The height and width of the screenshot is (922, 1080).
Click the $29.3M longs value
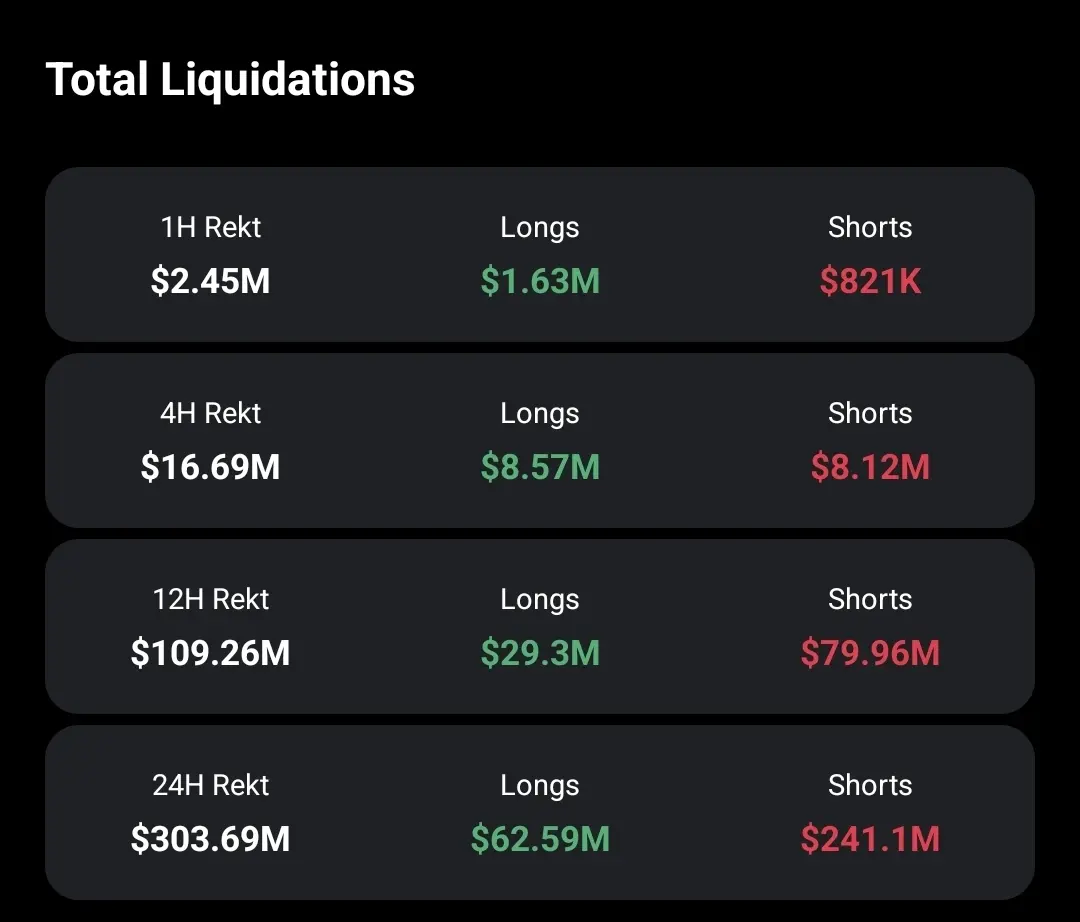tap(540, 653)
